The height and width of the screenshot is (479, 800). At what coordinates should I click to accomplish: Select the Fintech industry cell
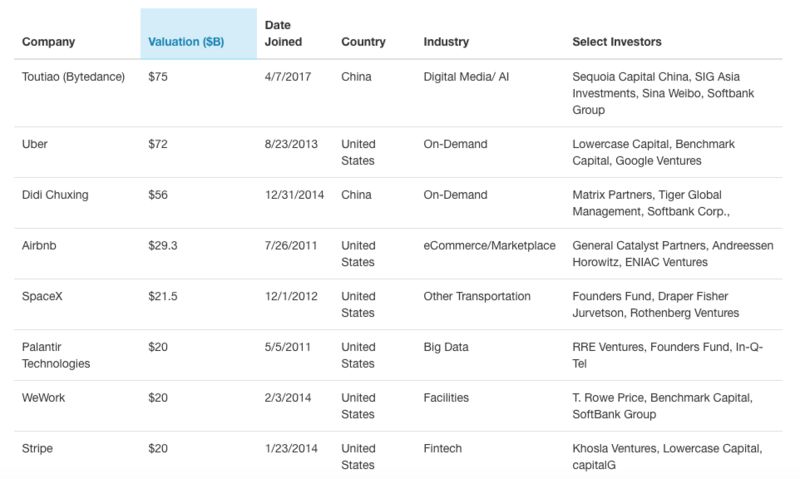tap(446, 448)
